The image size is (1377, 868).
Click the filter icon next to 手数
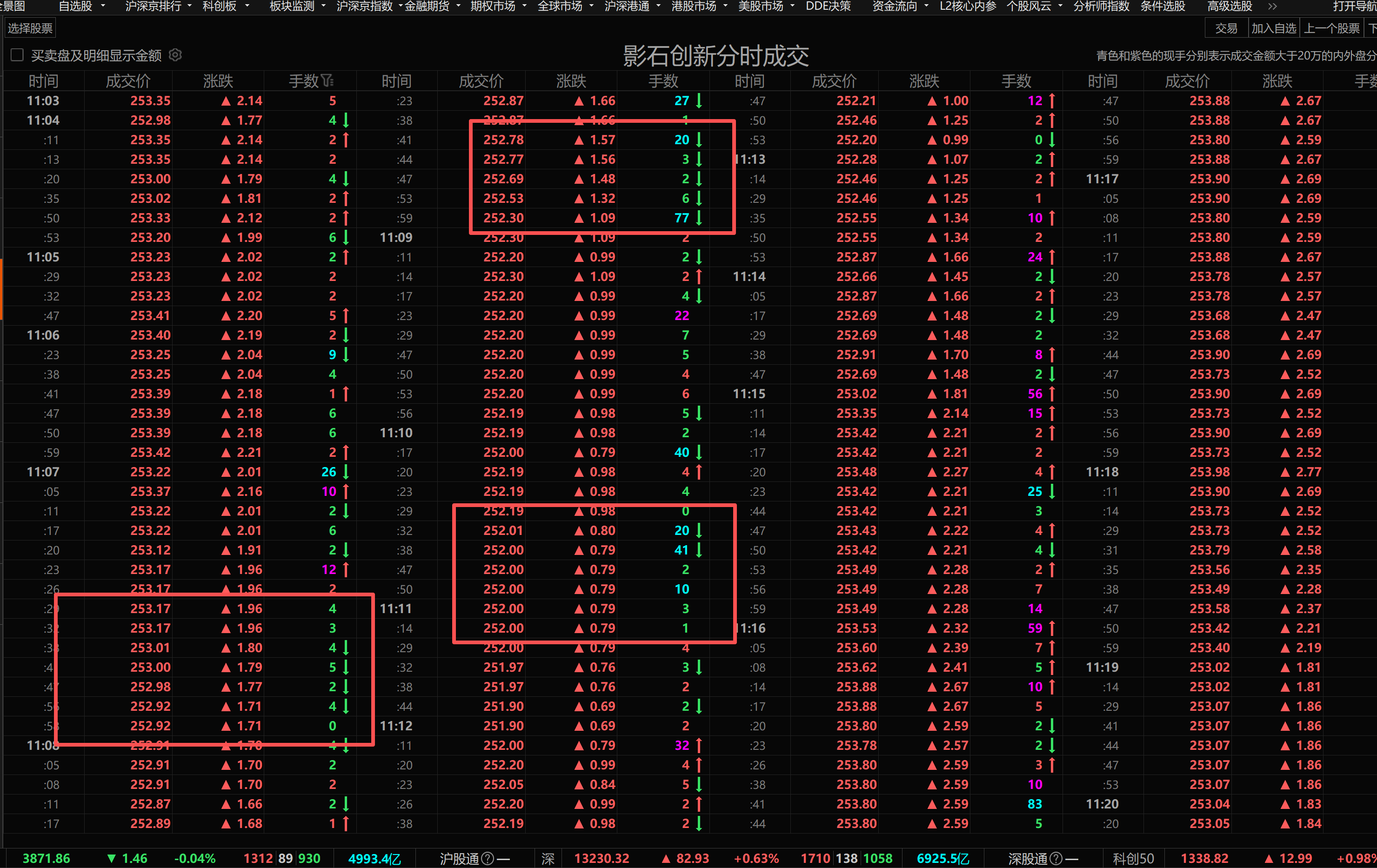(327, 81)
